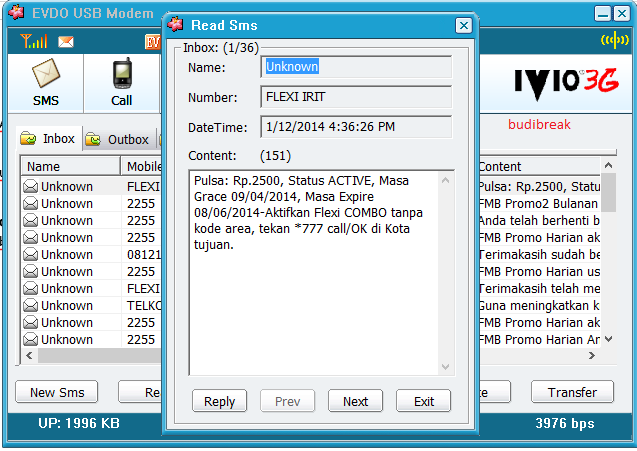Select the row 'Guna meningkatkan k'

(x=540, y=306)
